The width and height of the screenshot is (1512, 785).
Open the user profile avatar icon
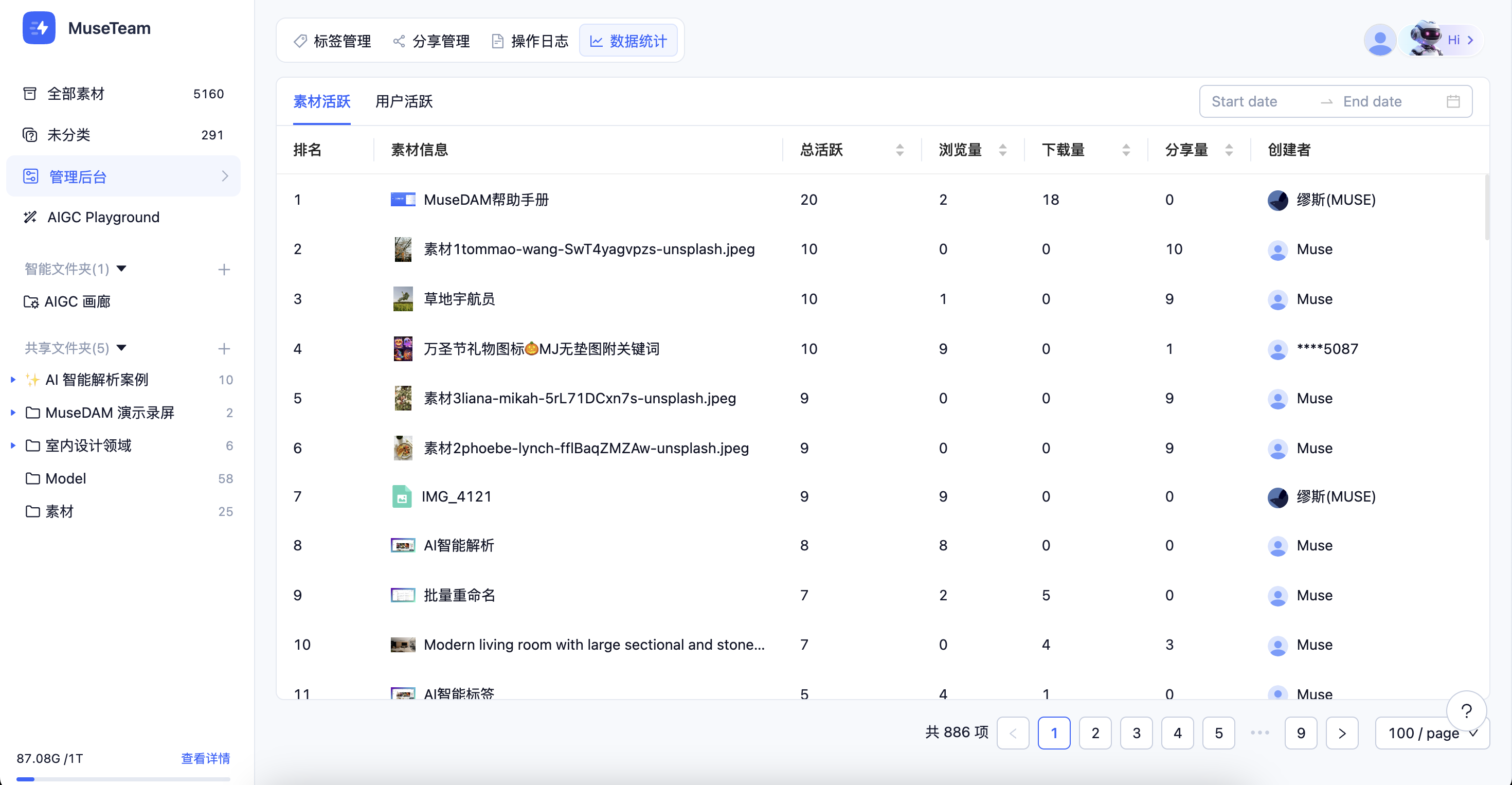click(1379, 40)
